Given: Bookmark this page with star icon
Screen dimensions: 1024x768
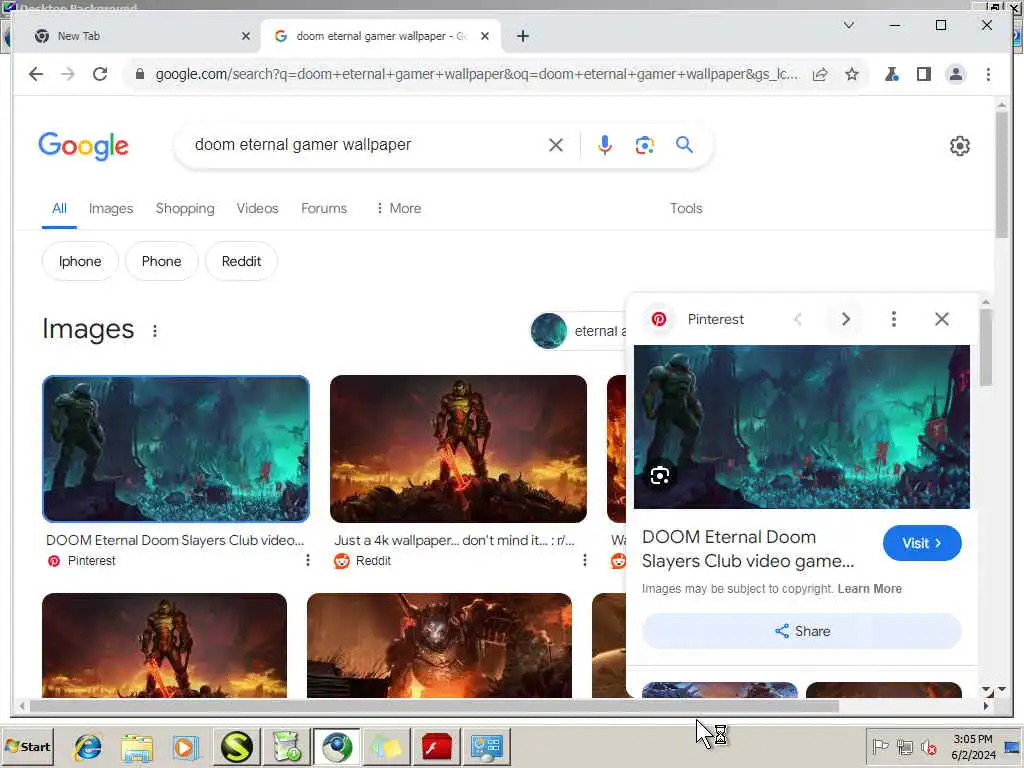Looking at the screenshot, I should [x=852, y=74].
